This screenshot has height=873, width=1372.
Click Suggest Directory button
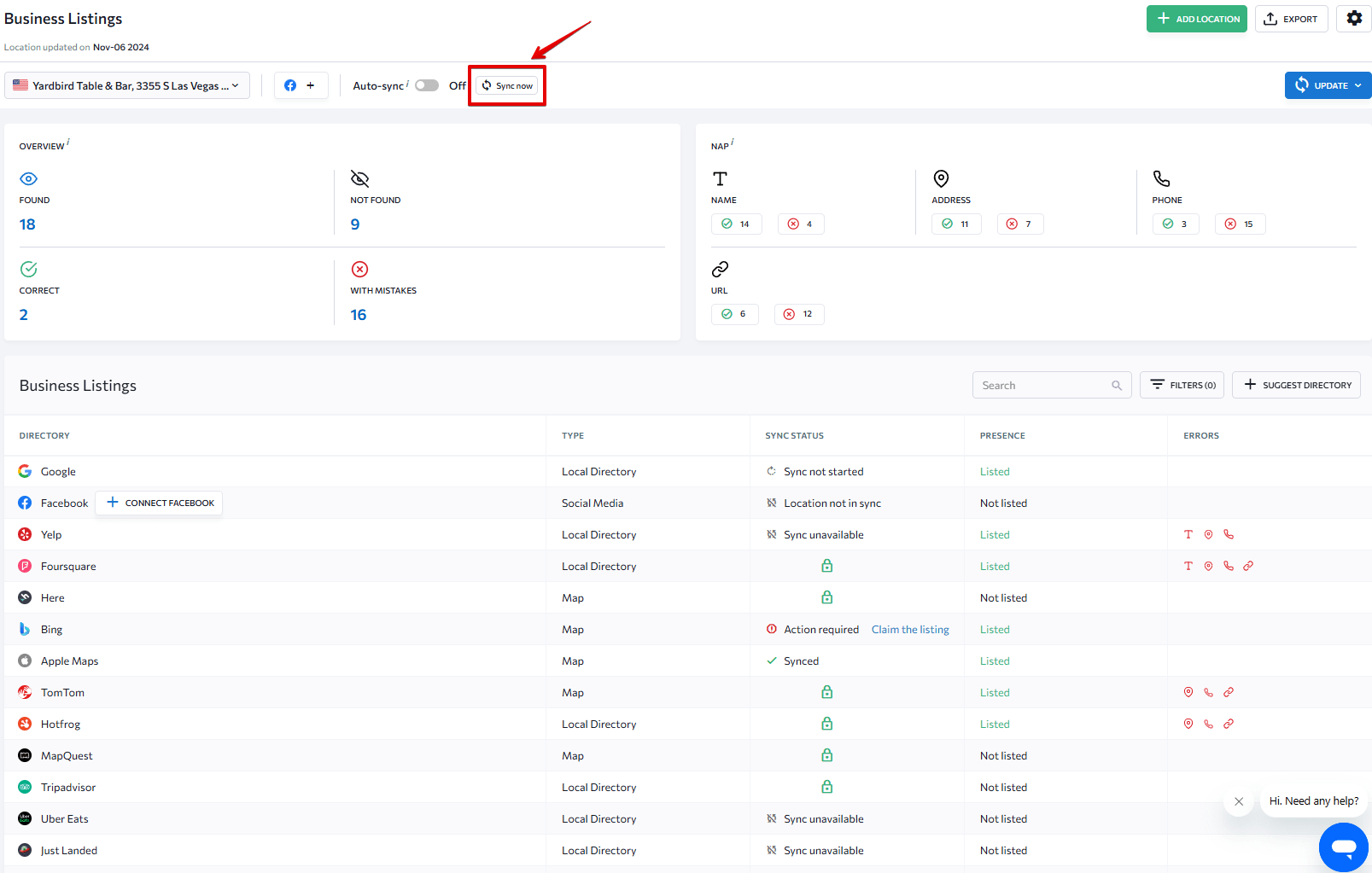tap(1296, 385)
